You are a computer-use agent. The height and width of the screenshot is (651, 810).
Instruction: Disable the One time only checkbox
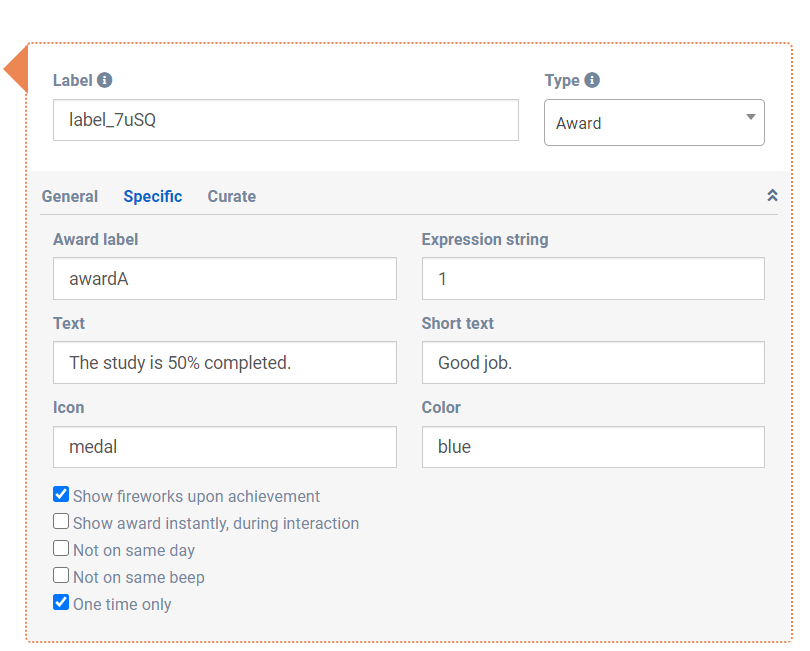pyautogui.click(x=62, y=603)
